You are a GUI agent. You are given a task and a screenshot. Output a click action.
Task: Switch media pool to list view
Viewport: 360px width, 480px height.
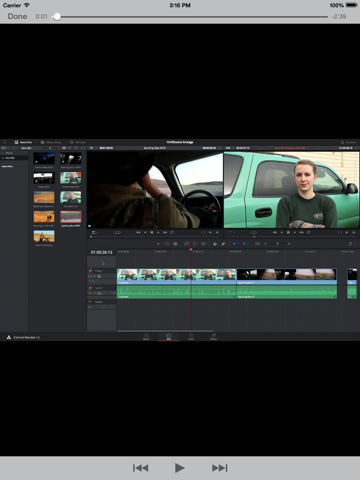click(70, 148)
